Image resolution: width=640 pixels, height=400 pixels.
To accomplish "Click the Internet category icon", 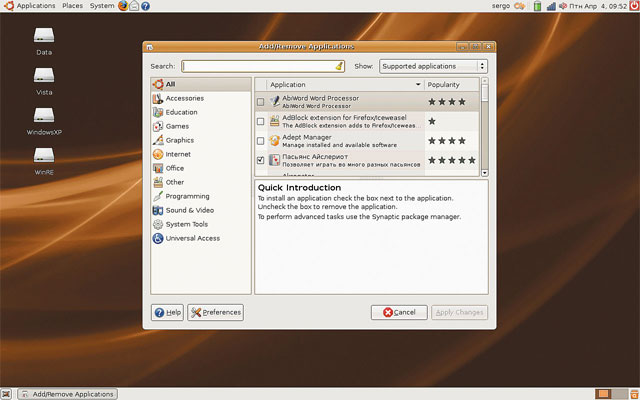I will (158, 154).
